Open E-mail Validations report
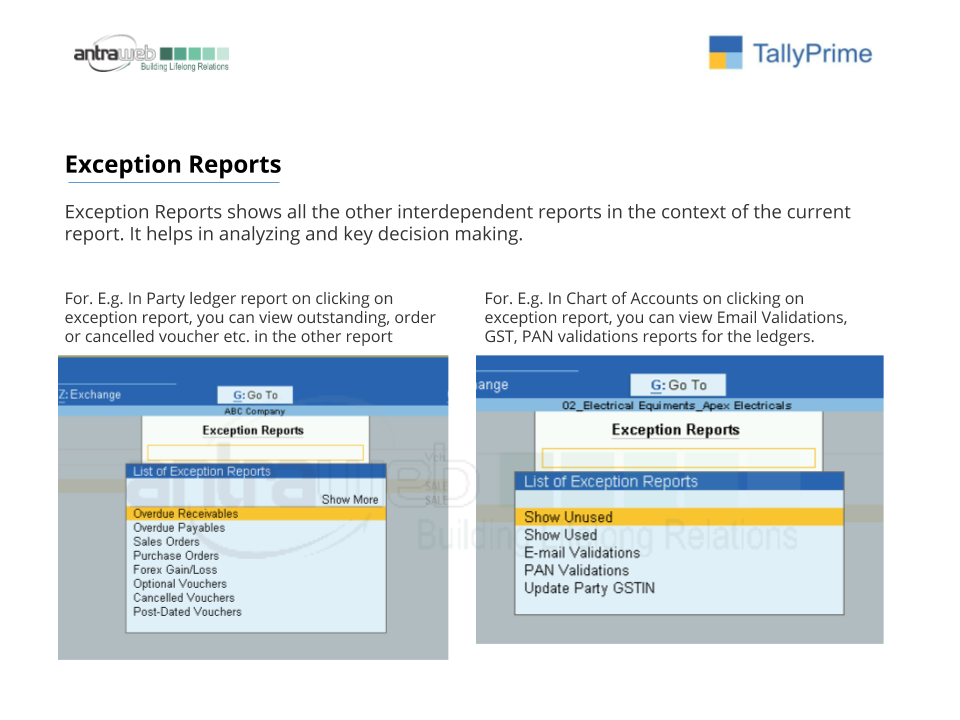Image resolution: width=960 pixels, height=720 pixels. coord(679,552)
